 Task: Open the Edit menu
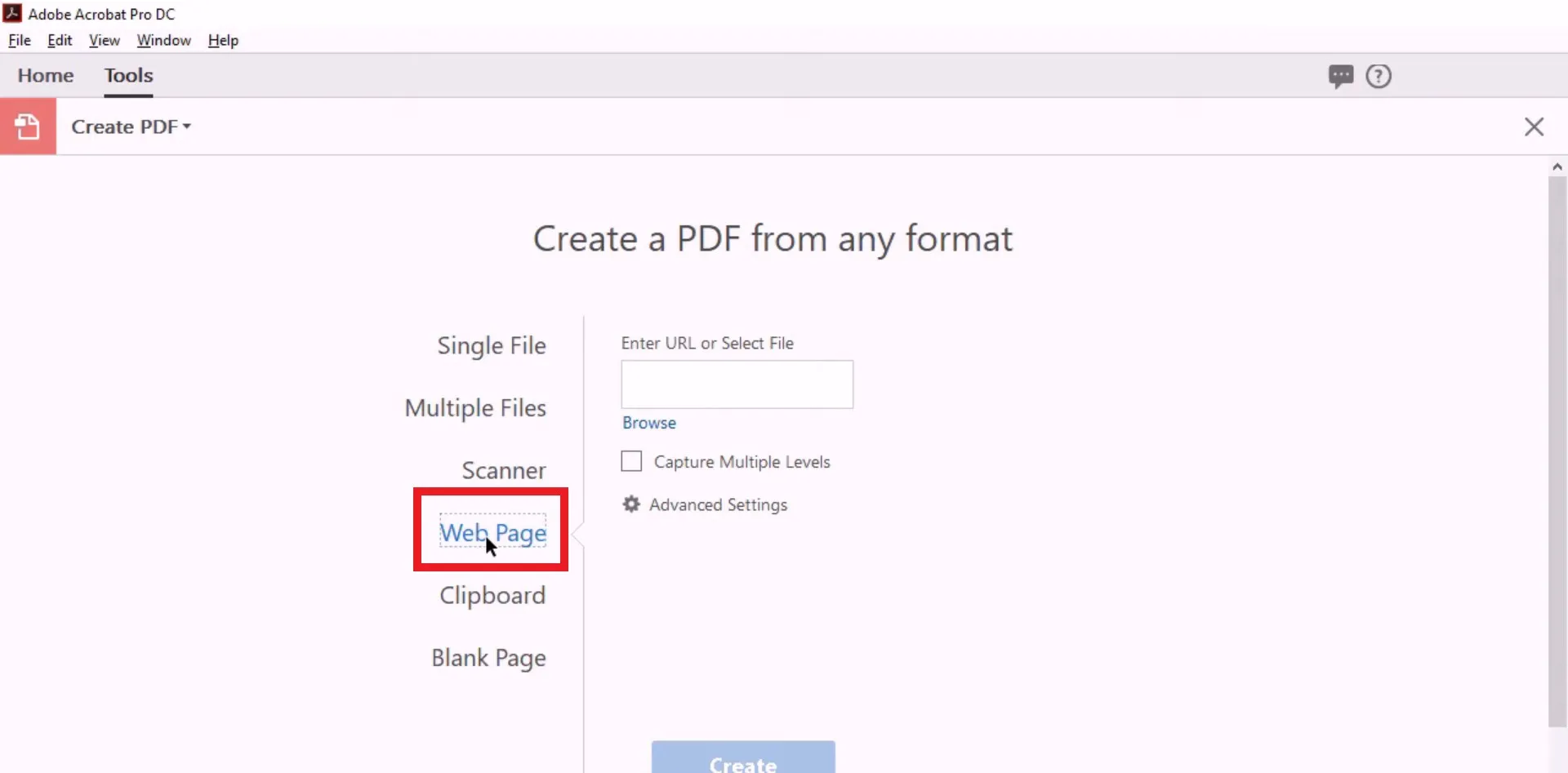(59, 40)
